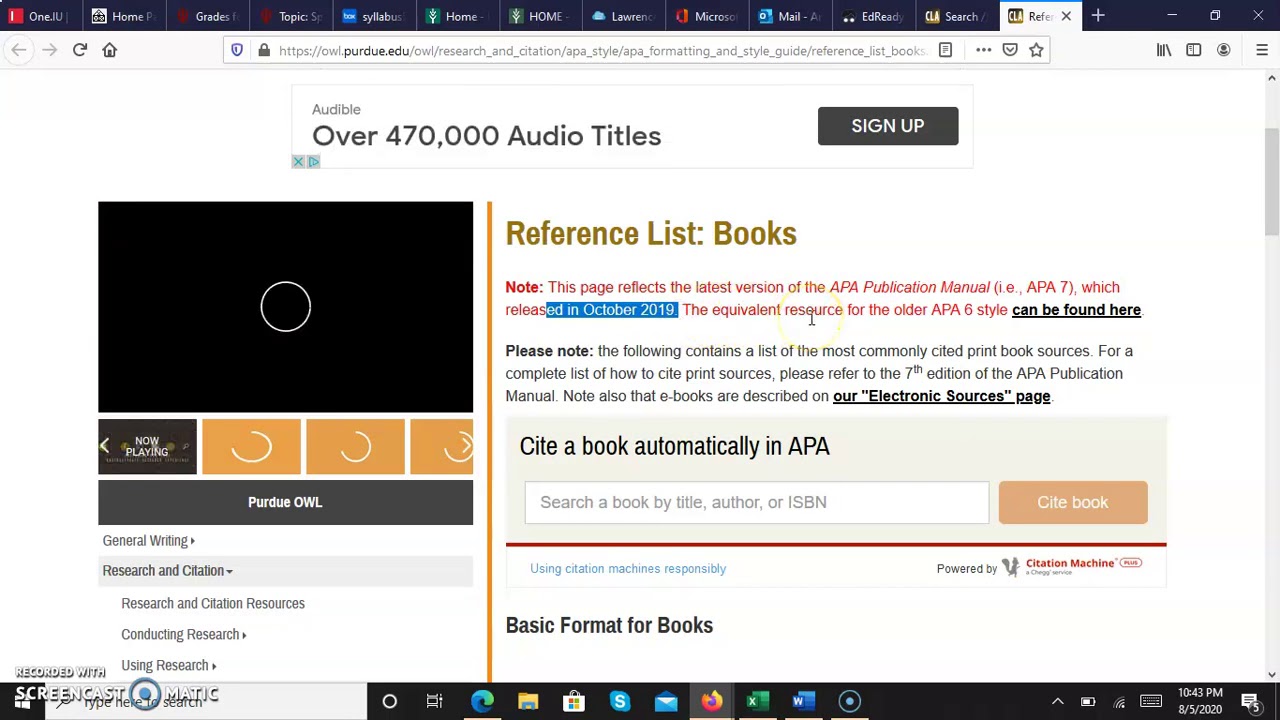Click the book search input field
Image resolution: width=1280 pixels, height=720 pixels.
[757, 502]
